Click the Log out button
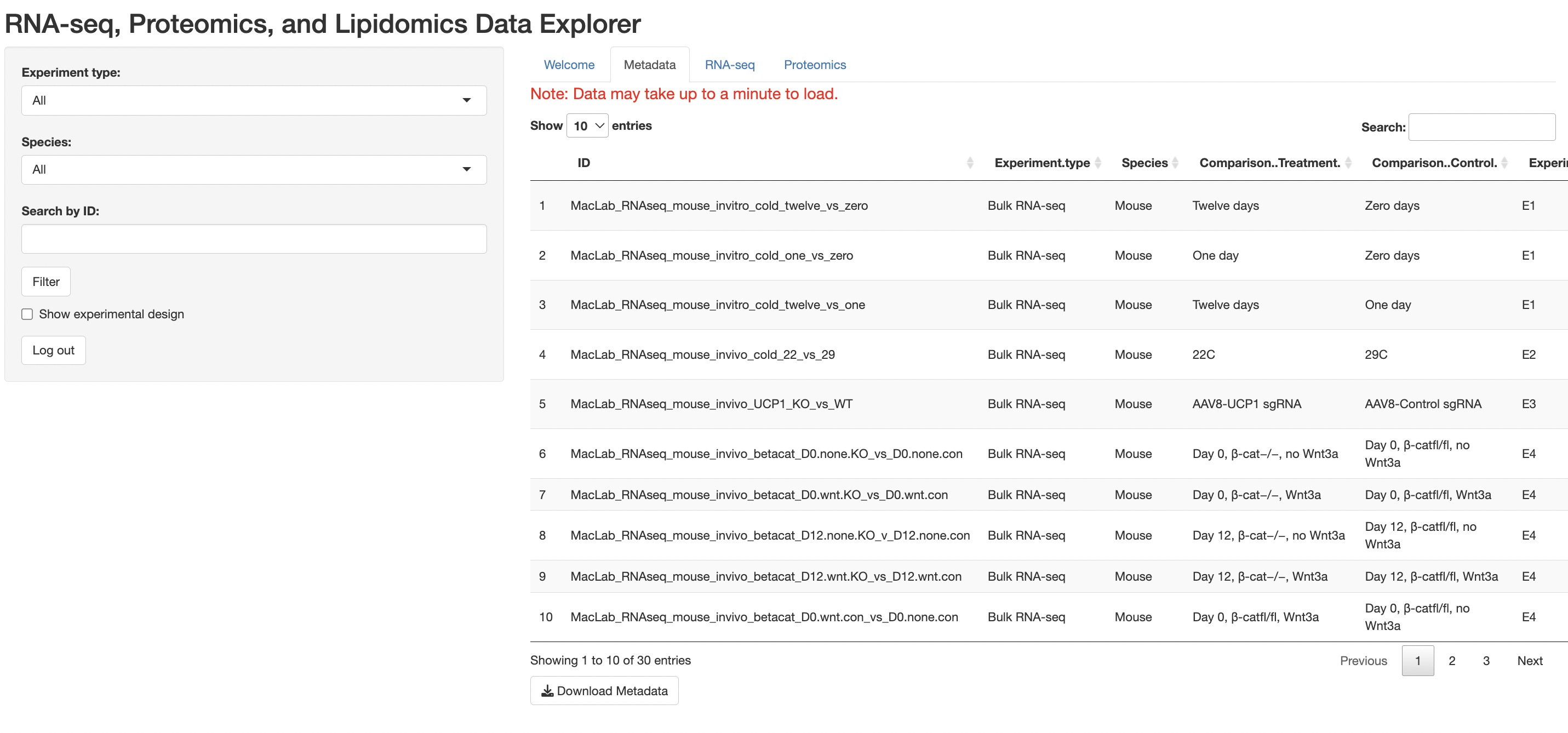The height and width of the screenshot is (733, 1568). point(53,350)
